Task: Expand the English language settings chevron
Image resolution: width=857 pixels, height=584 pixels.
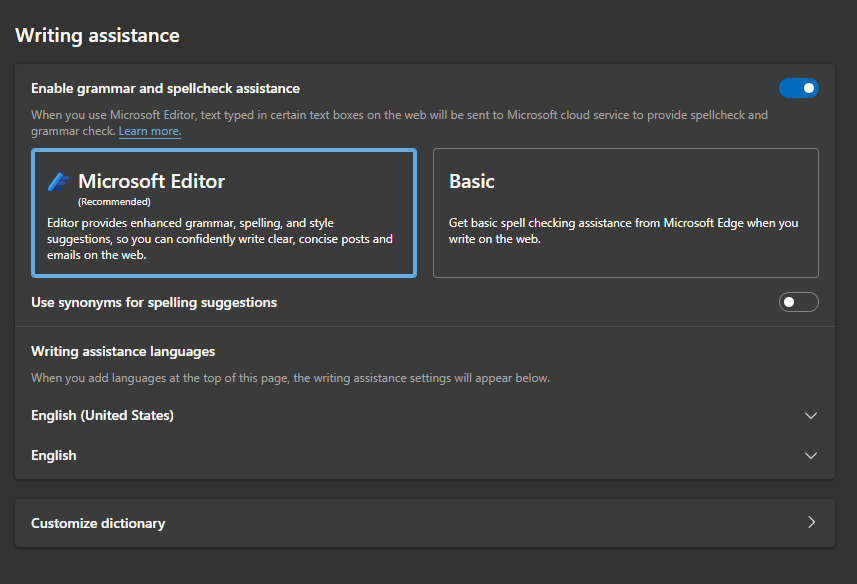Action: (811, 456)
